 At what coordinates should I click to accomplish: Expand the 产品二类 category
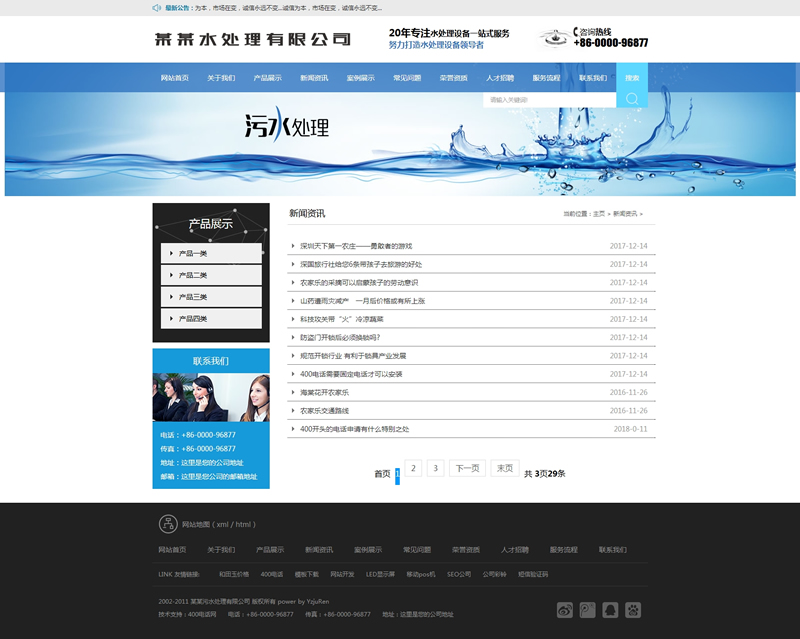(x=211, y=275)
